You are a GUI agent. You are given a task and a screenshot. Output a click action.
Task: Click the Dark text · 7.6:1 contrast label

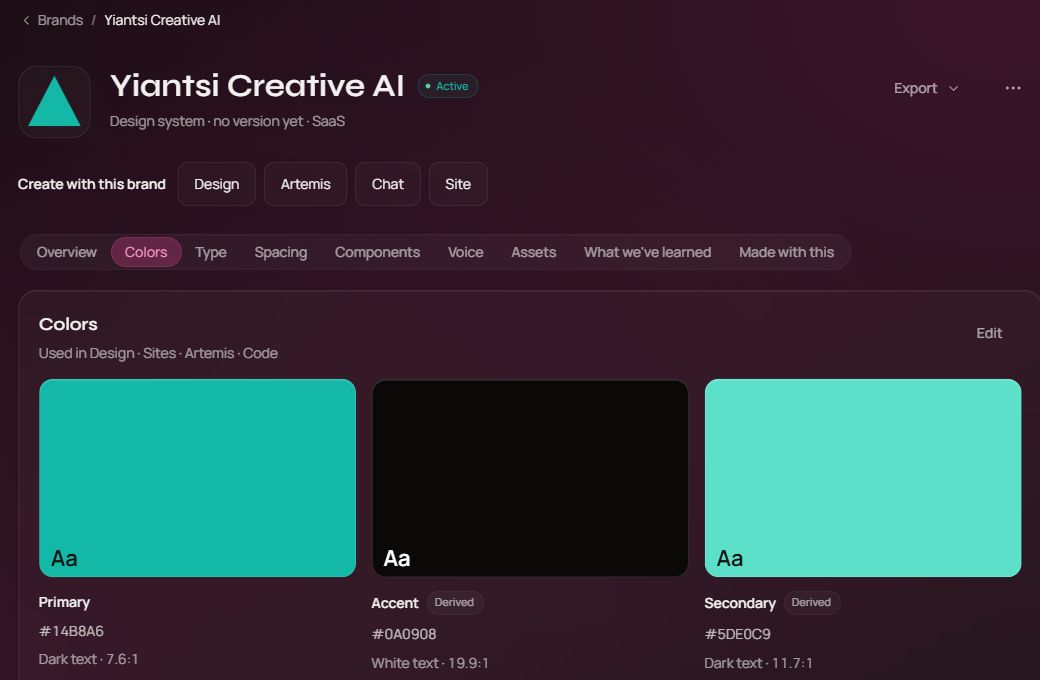pos(88,659)
